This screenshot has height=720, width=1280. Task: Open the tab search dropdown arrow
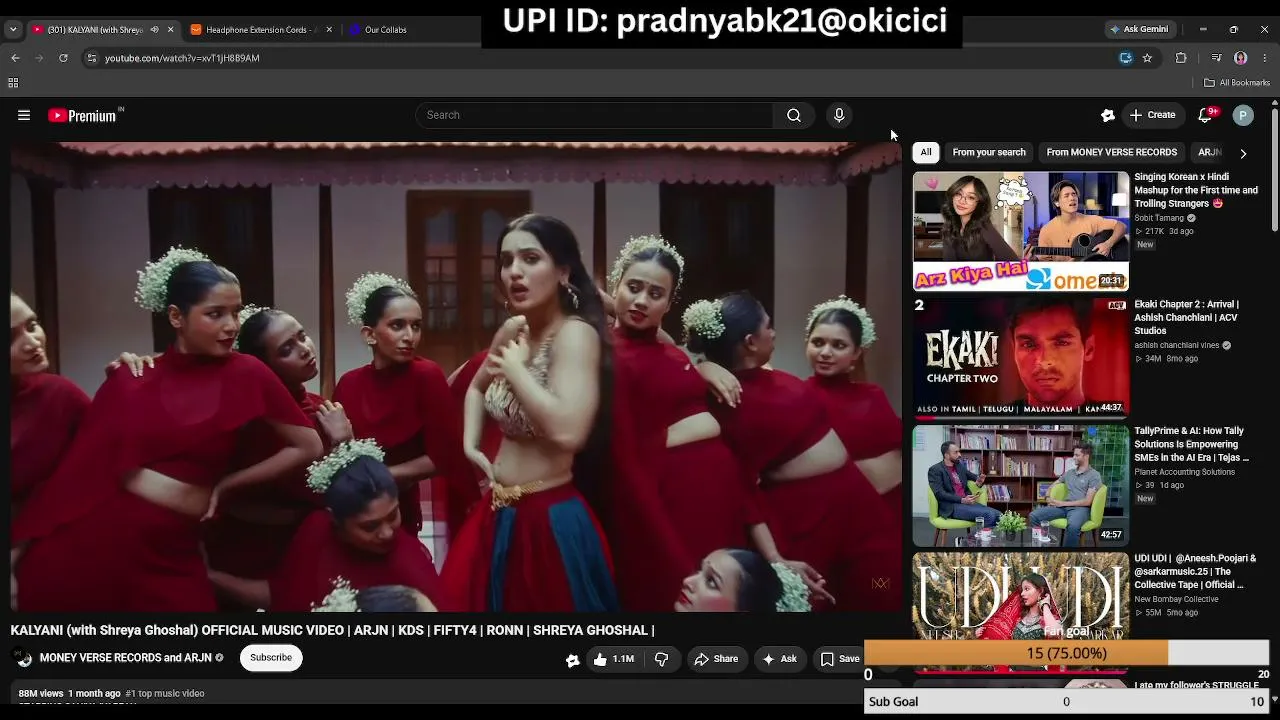click(x=13, y=30)
